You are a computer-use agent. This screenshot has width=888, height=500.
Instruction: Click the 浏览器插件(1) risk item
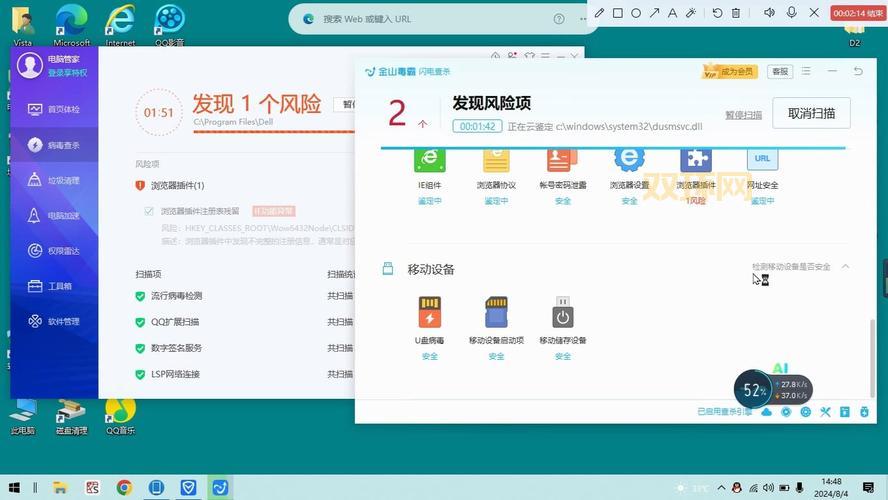click(x=177, y=186)
